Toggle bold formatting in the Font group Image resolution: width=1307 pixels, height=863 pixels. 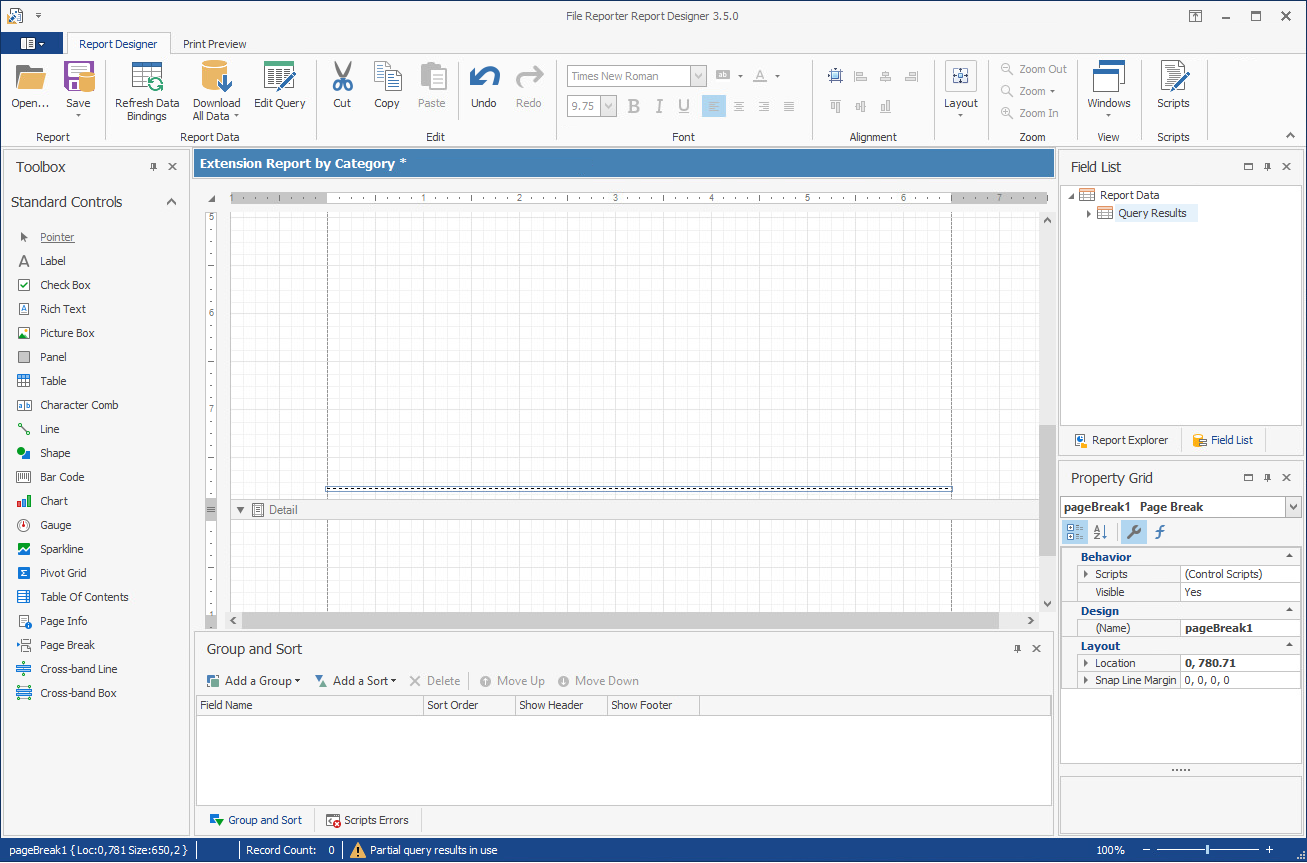pos(633,106)
